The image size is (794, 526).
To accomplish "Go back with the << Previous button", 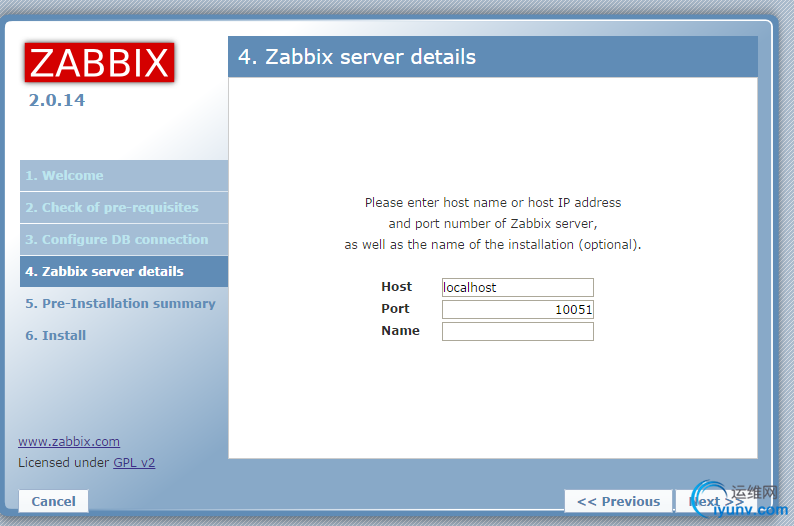I will (x=618, y=501).
